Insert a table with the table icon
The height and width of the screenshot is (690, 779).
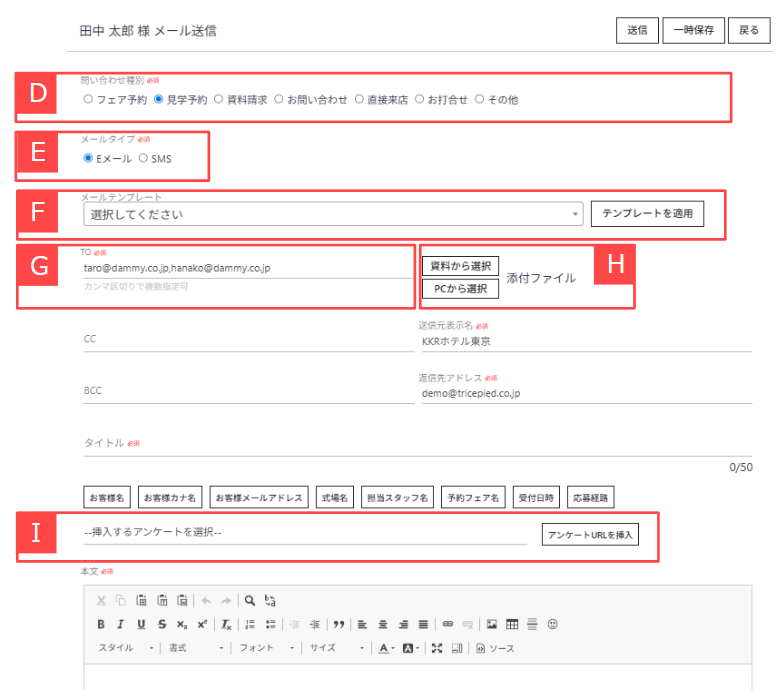tap(512, 624)
